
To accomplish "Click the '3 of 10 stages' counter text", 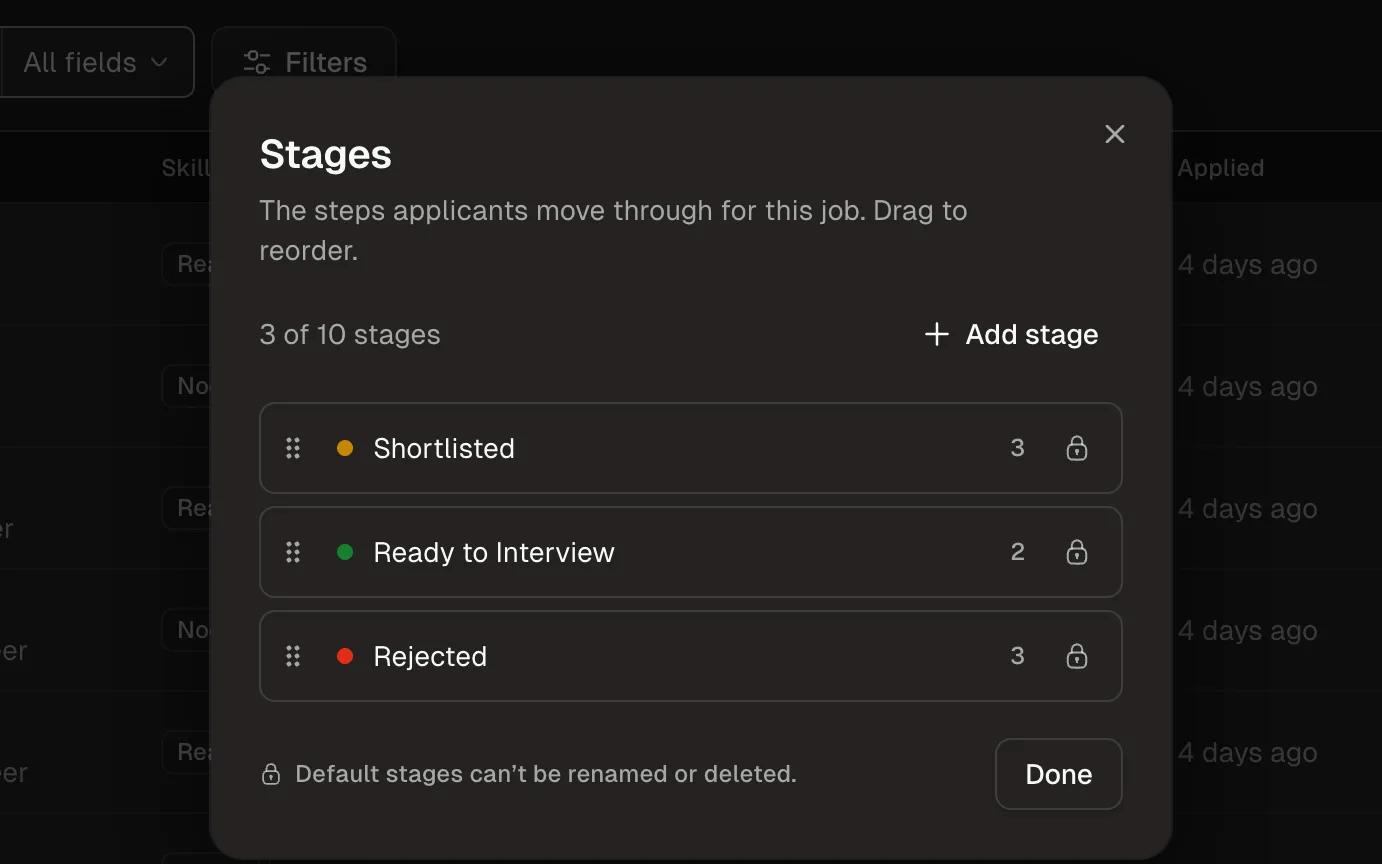I will click(350, 334).
